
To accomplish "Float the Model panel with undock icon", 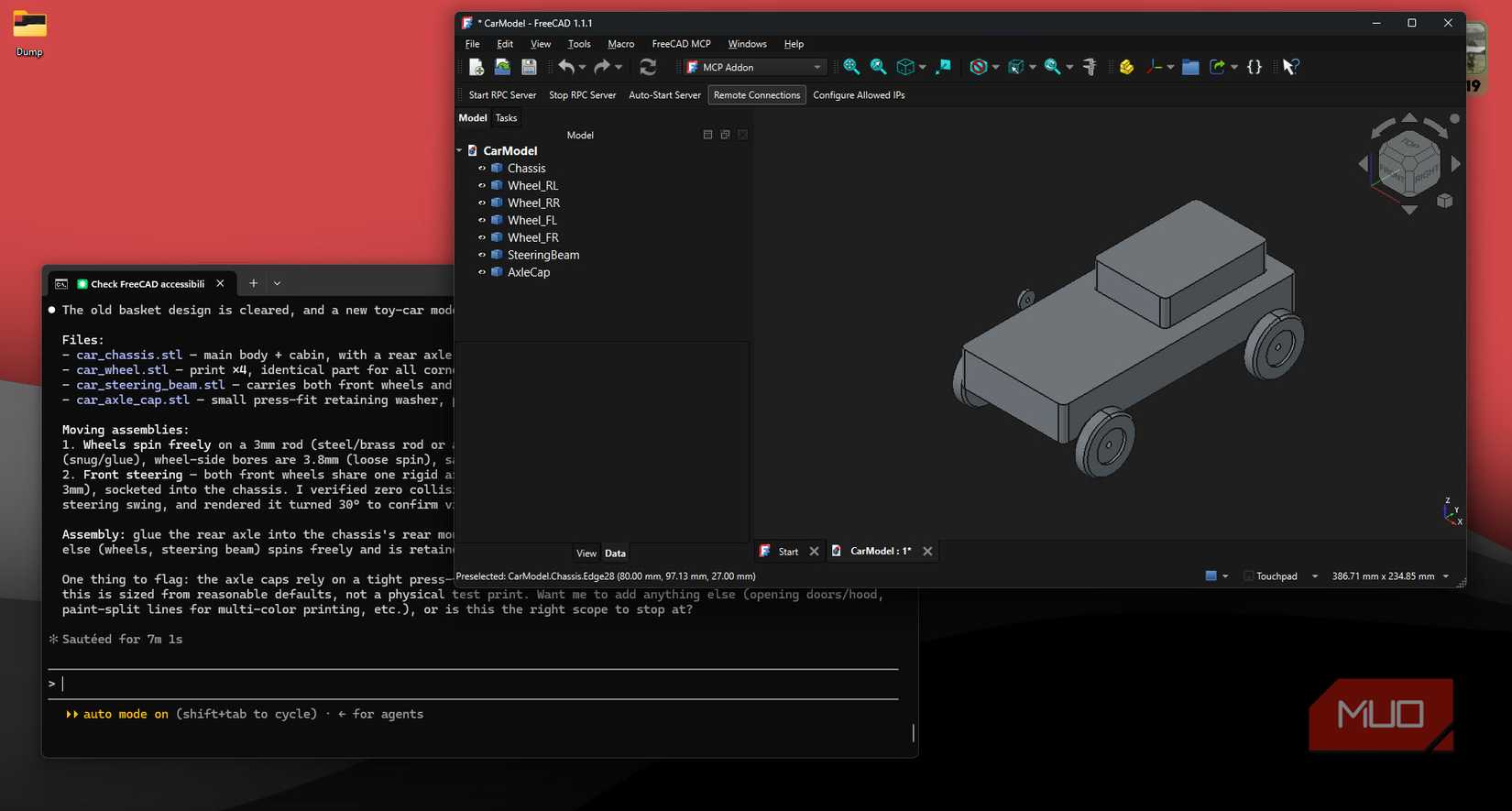I will pos(725,135).
